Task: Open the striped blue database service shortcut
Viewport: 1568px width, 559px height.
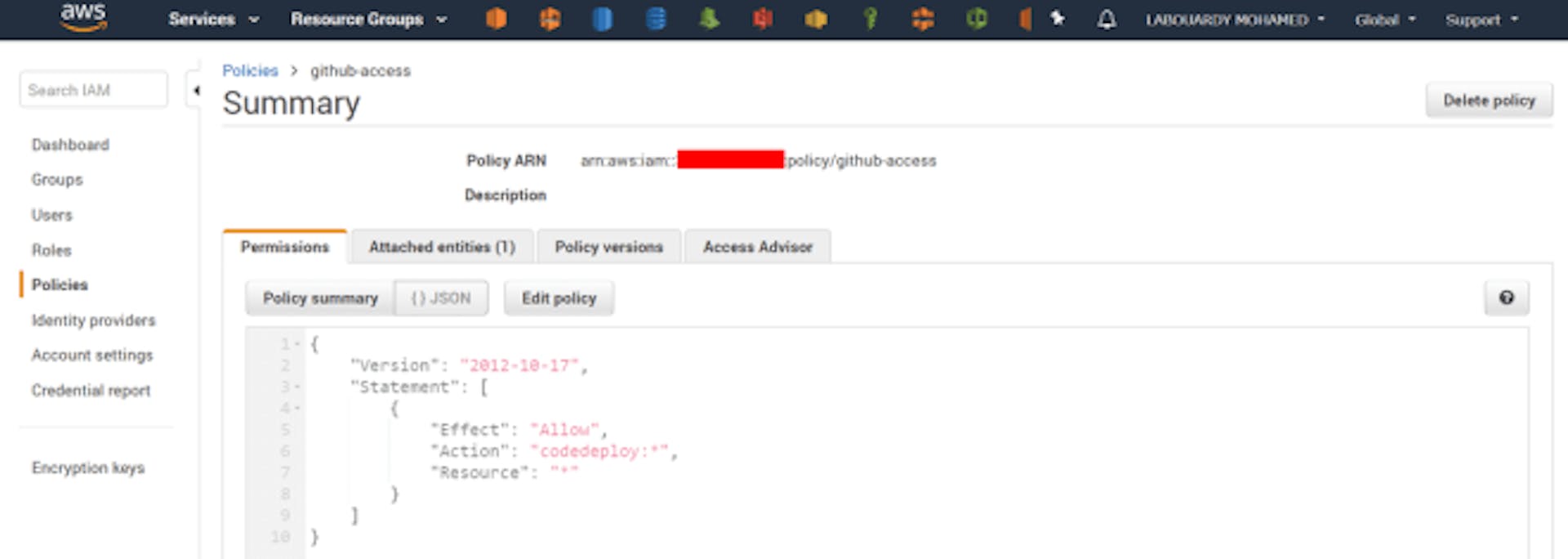Action: (x=656, y=18)
